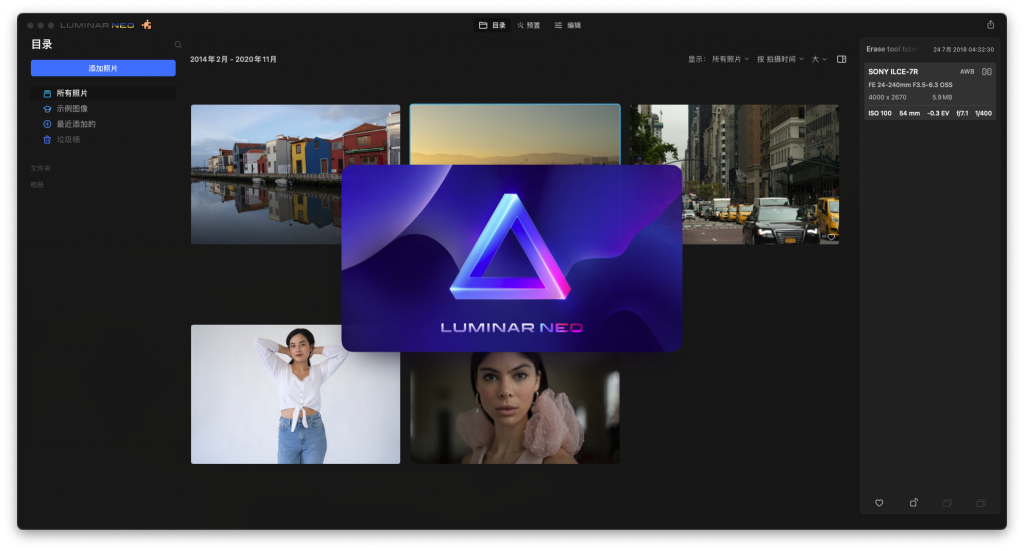Click the 54 mm focal length value
The height and width of the screenshot is (551, 1024).
(910, 114)
